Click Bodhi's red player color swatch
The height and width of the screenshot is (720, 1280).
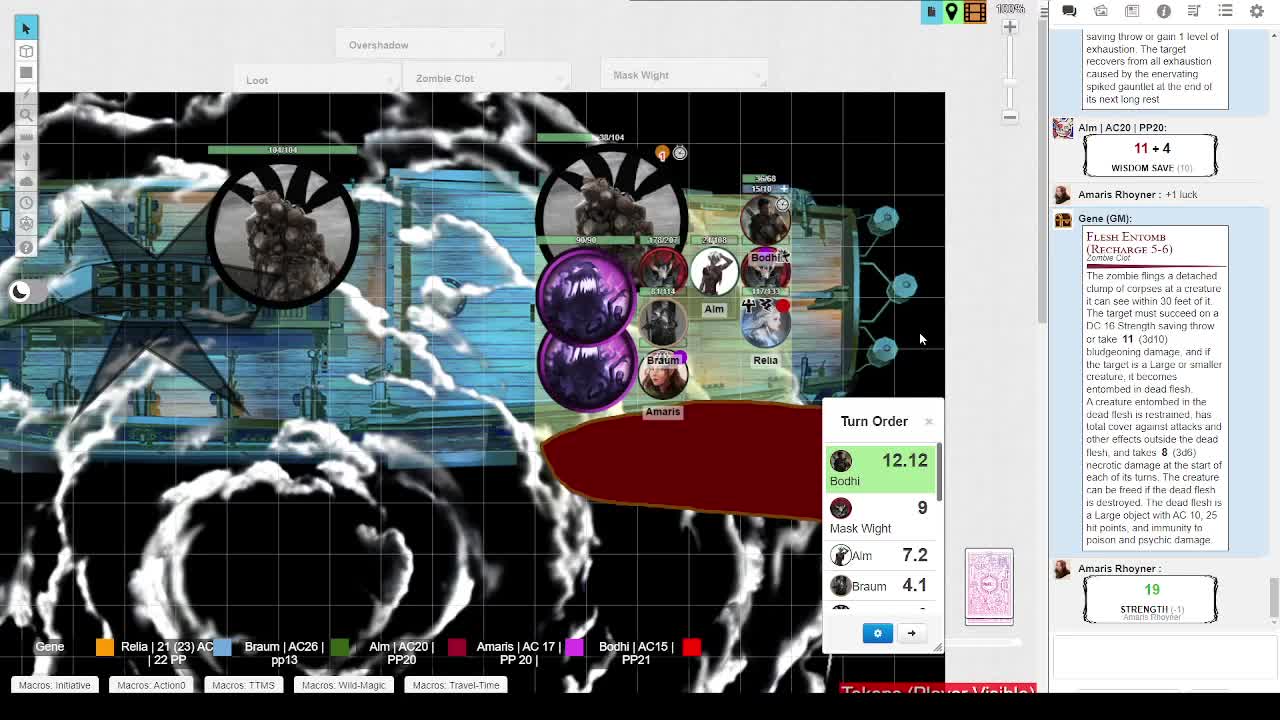tap(691, 647)
